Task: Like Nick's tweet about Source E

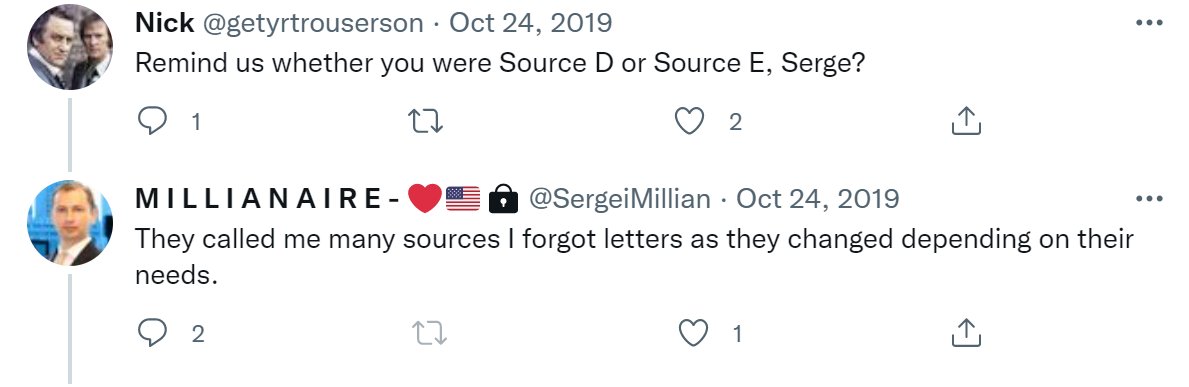Action: (689, 121)
